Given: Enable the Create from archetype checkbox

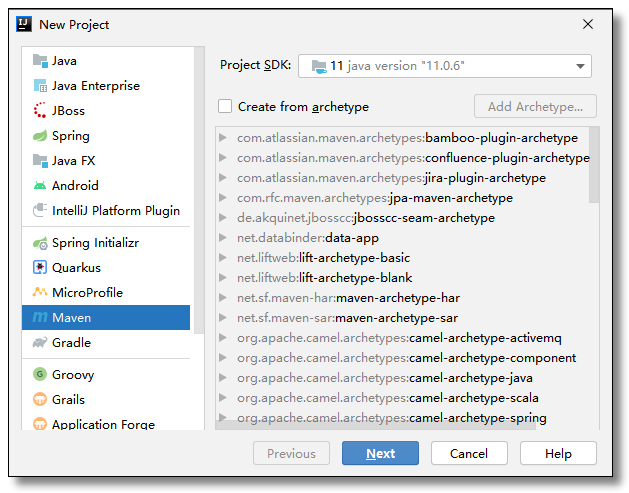Looking at the screenshot, I should [x=225, y=107].
